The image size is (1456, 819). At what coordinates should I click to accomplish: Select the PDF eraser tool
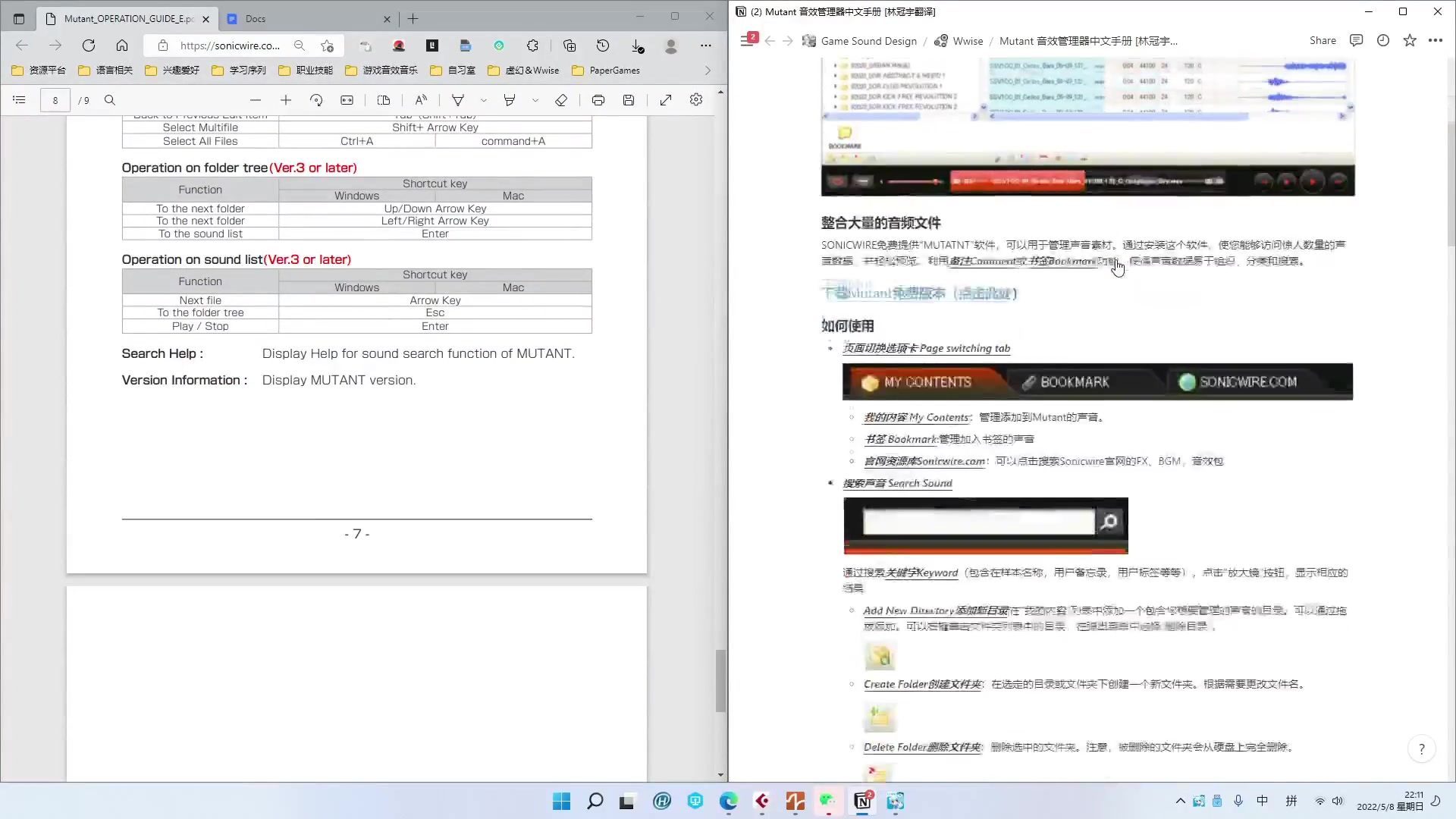(x=561, y=100)
